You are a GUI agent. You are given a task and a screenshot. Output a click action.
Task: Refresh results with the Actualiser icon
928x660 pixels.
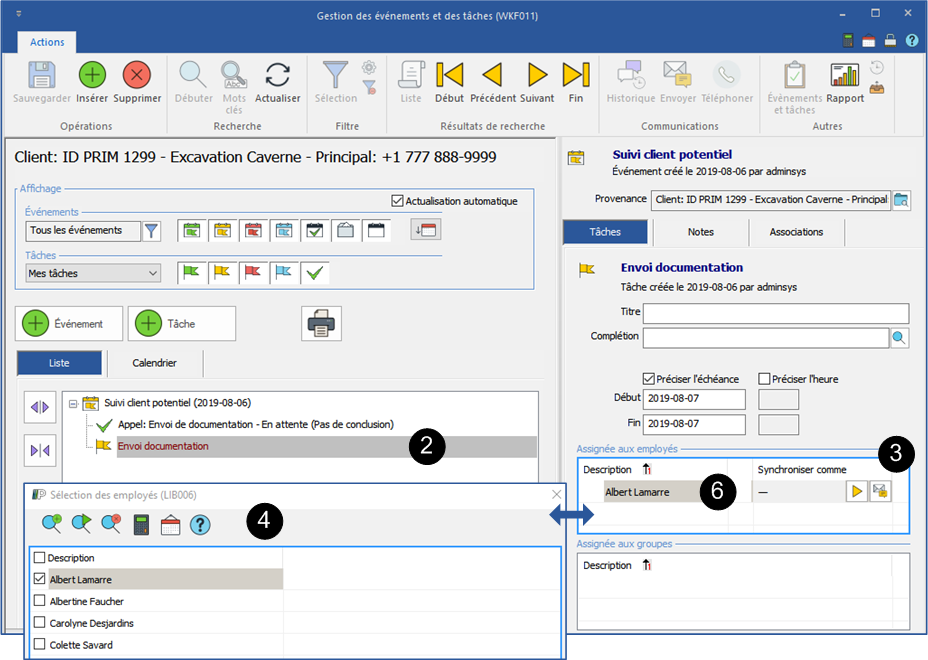pyautogui.click(x=277, y=76)
